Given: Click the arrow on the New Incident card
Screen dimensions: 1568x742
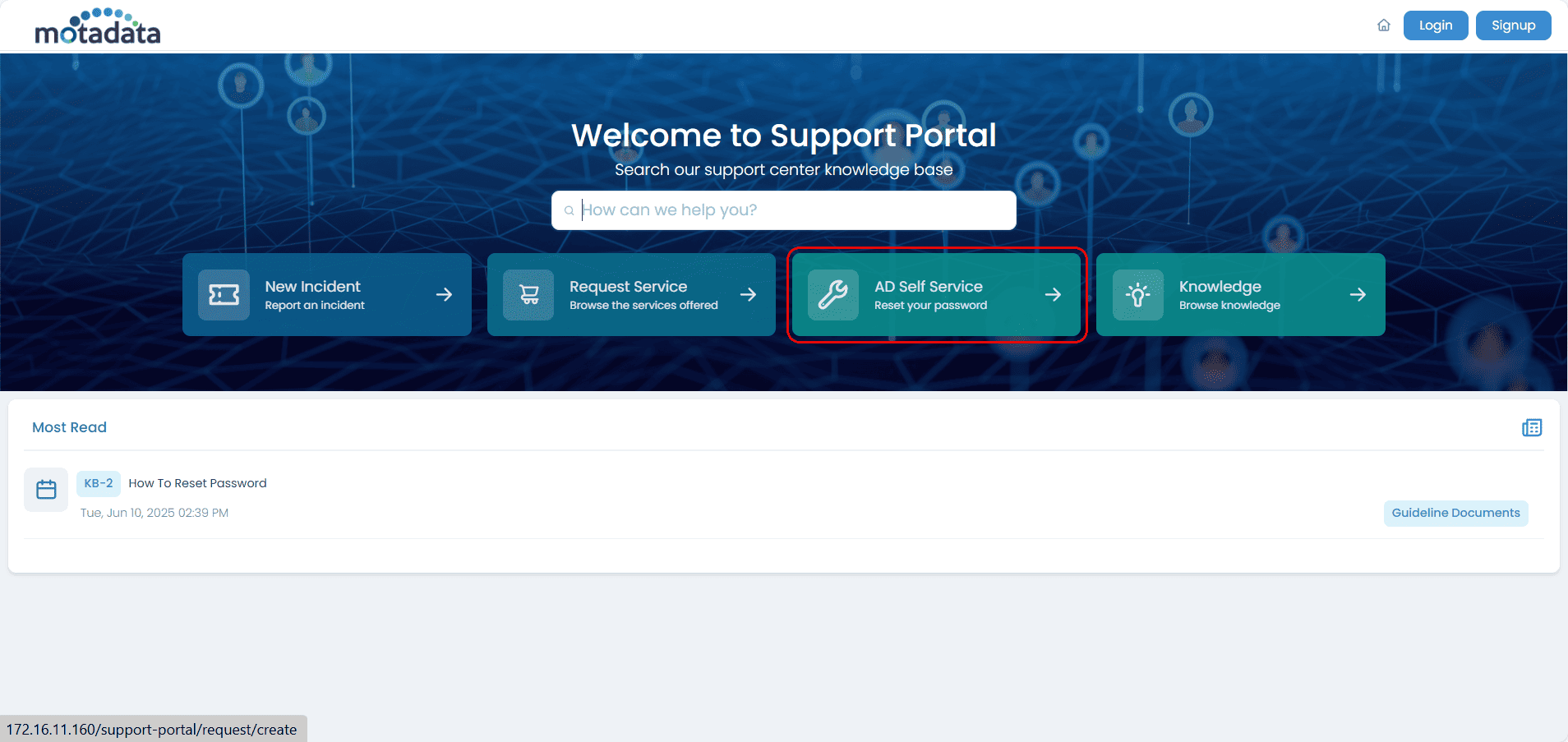Looking at the screenshot, I should tap(445, 294).
